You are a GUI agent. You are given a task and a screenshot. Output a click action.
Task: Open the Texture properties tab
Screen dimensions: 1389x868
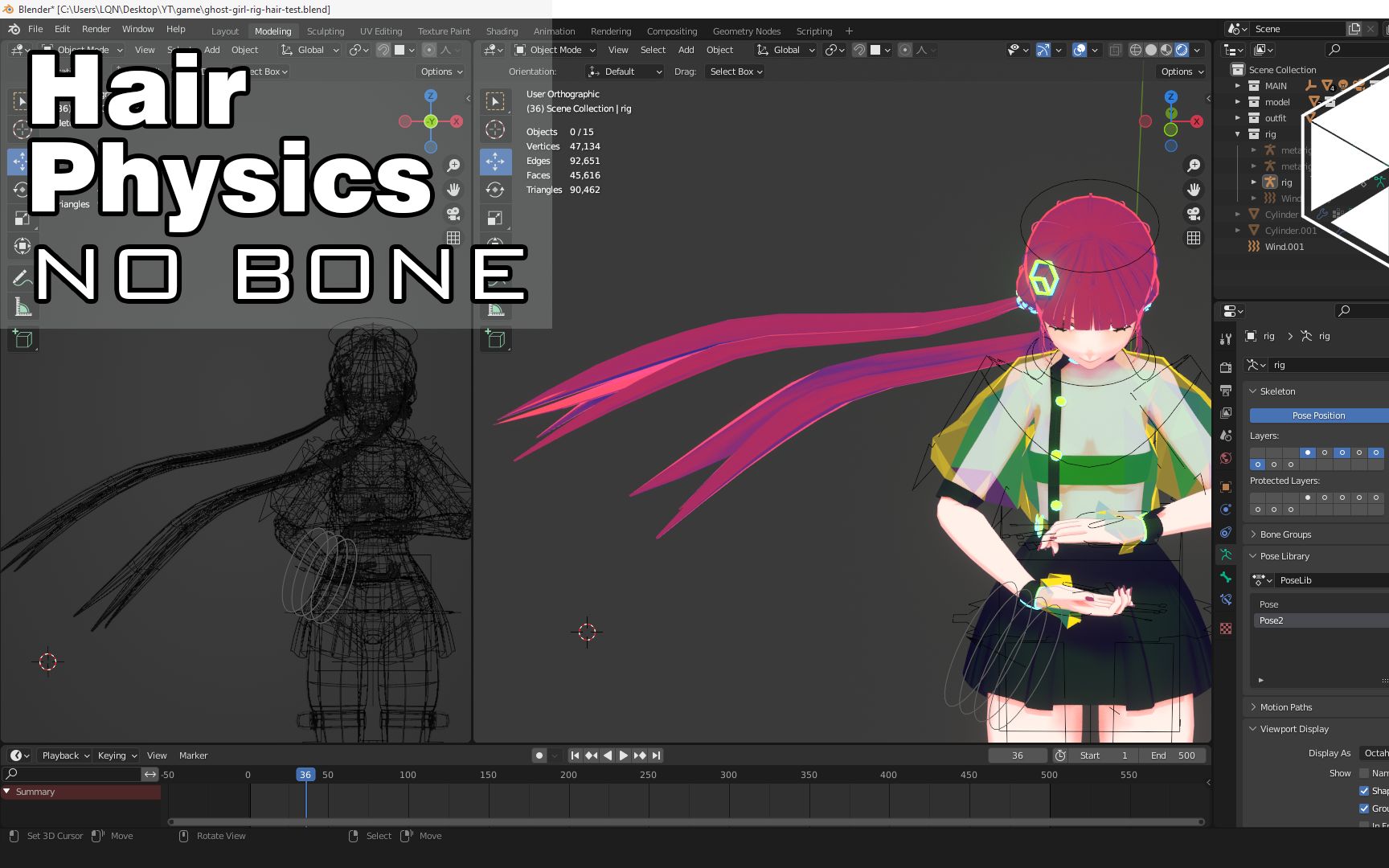[x=1225, y=628]
